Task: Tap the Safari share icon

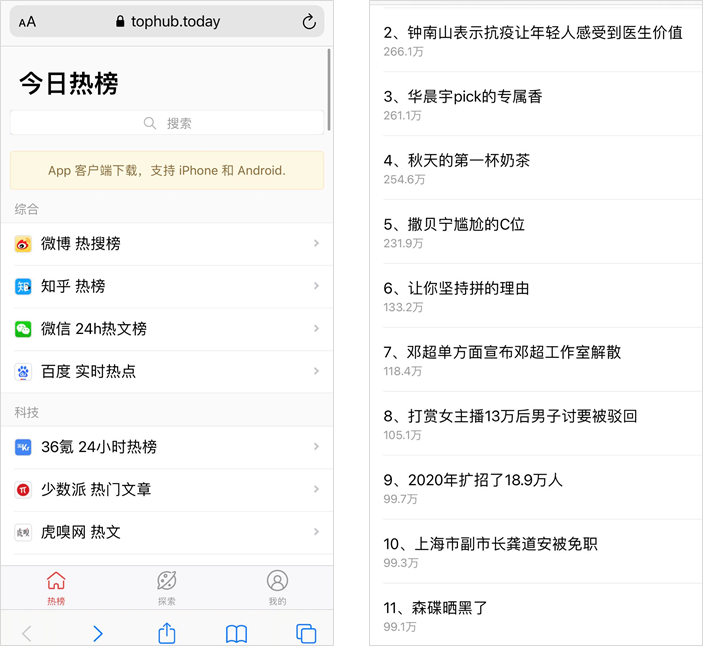Action: [x=167, y=633]
